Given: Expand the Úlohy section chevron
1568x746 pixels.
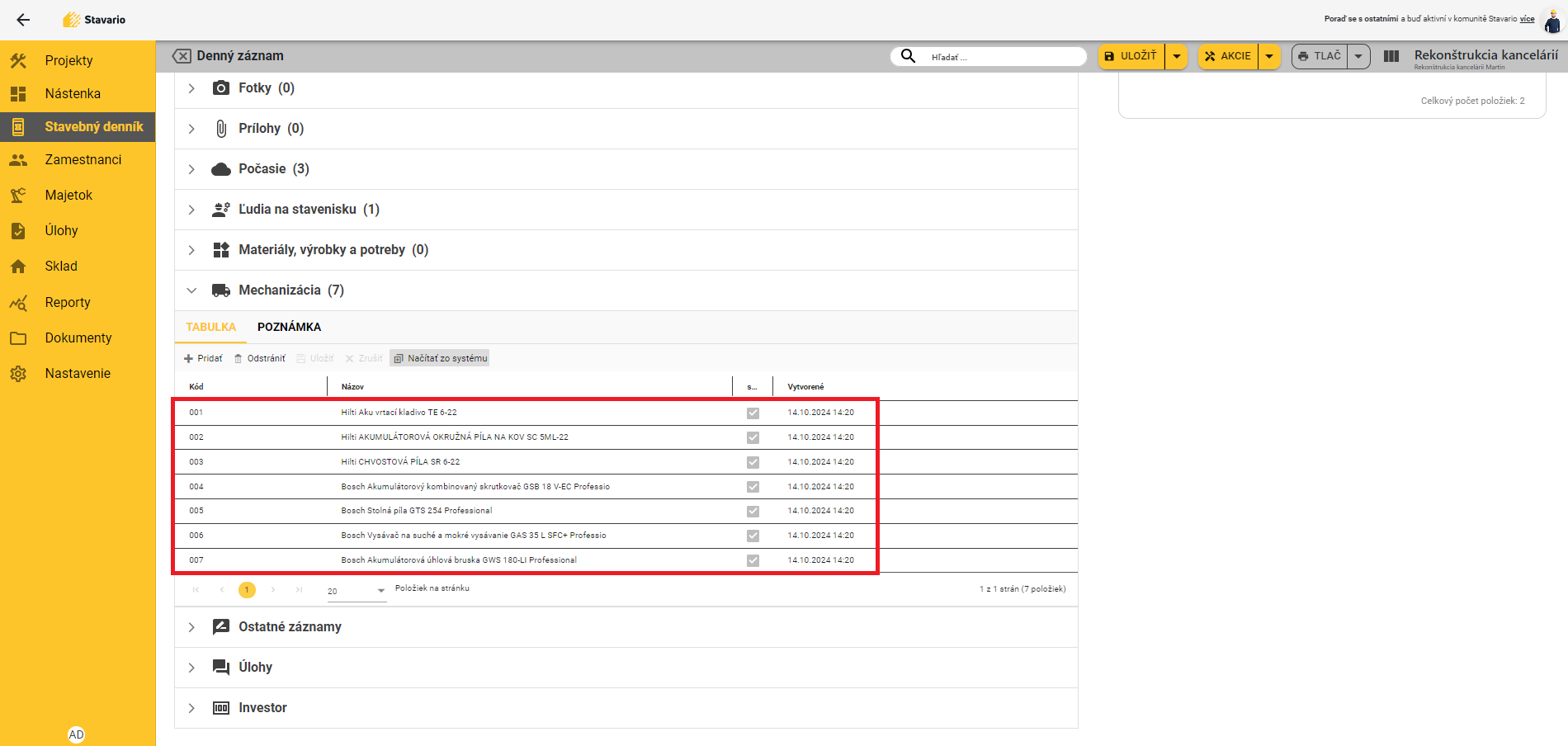Looking at the screenshot, I should click(x=191, y=668).
